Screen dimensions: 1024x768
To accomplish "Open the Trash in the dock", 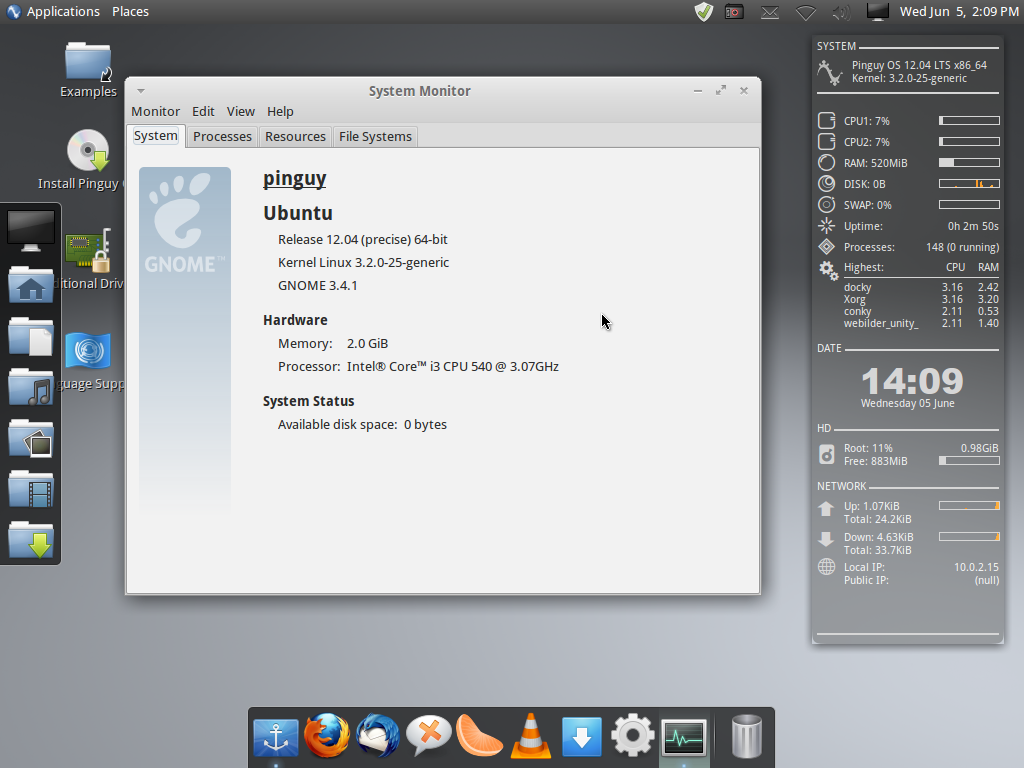I will 746,736.
